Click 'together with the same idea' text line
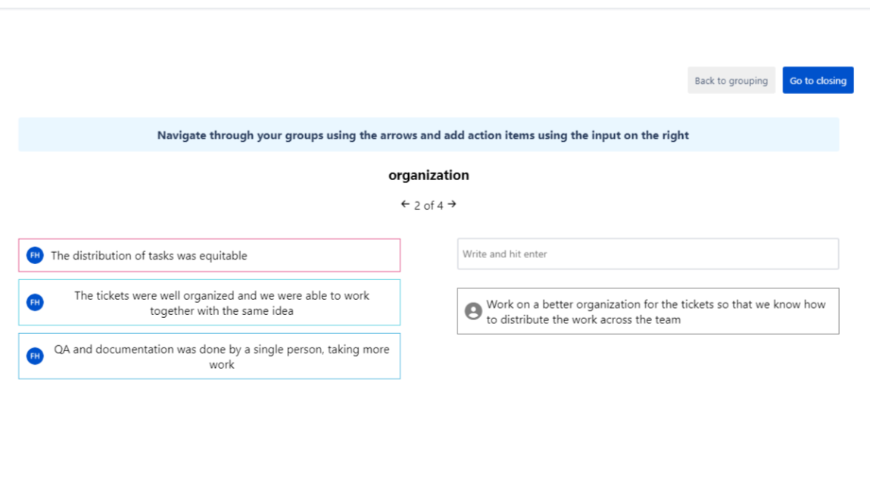 point(222,311)
